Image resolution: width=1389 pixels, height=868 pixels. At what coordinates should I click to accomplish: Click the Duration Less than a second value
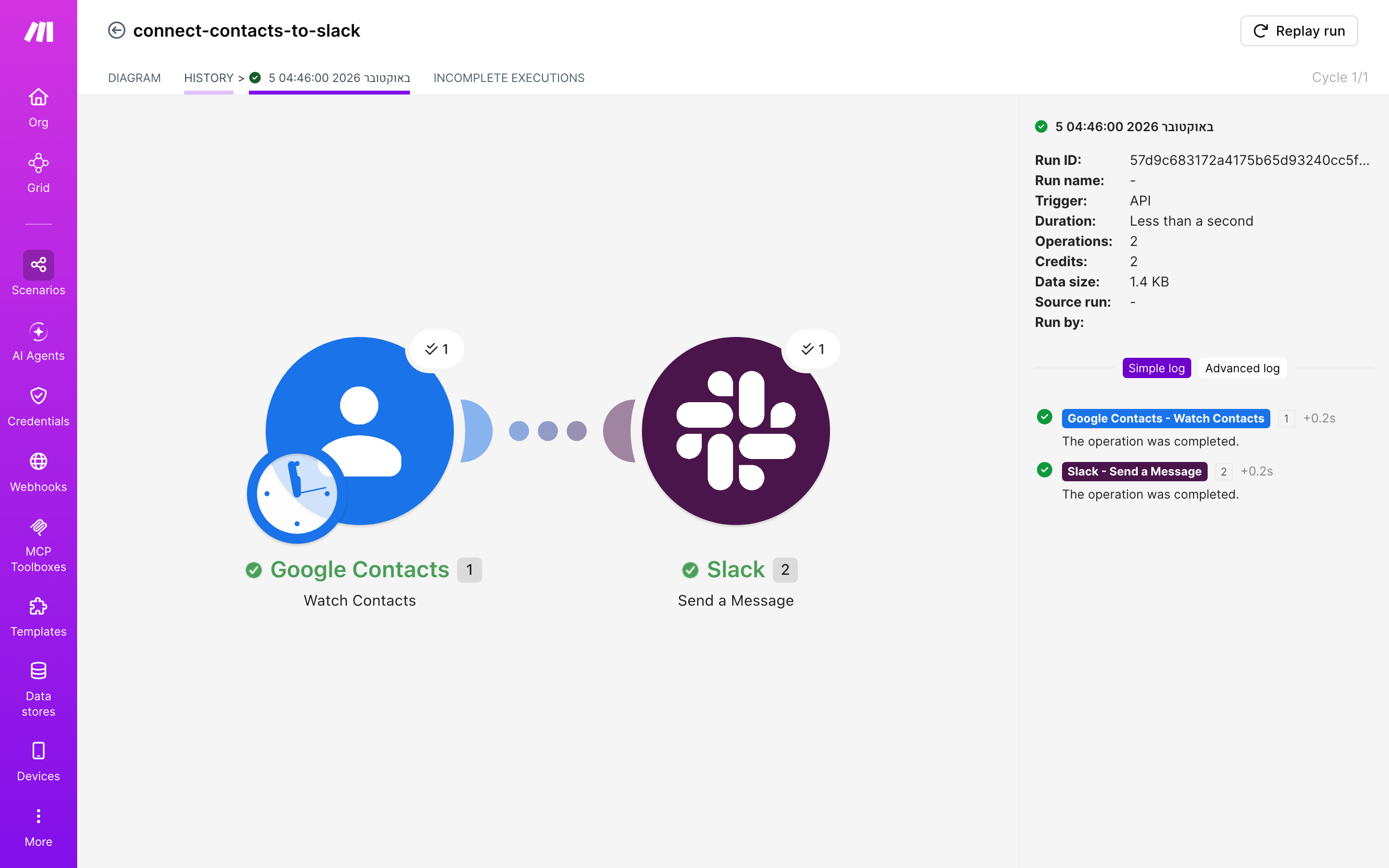tap(1191, 221)
